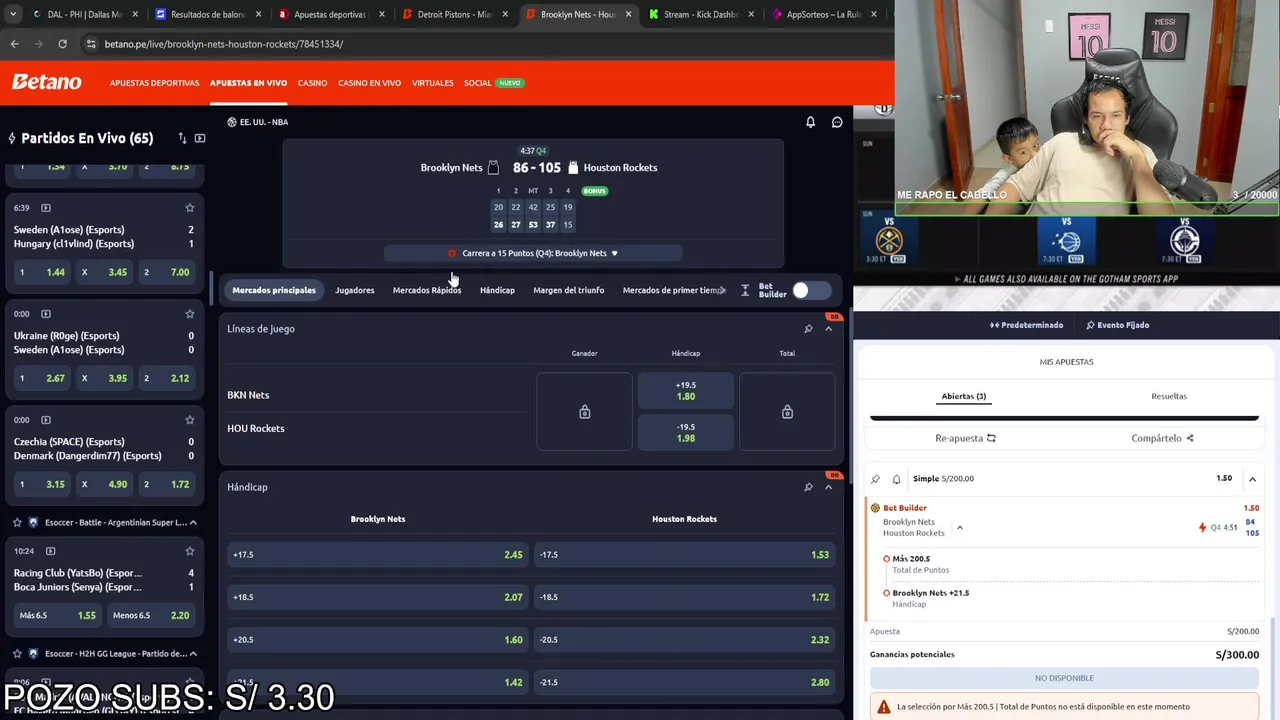Switch to the Mercados Rápidos tab
The height and width of the screenshot is (720, 1280).
[x=427, y=290]
